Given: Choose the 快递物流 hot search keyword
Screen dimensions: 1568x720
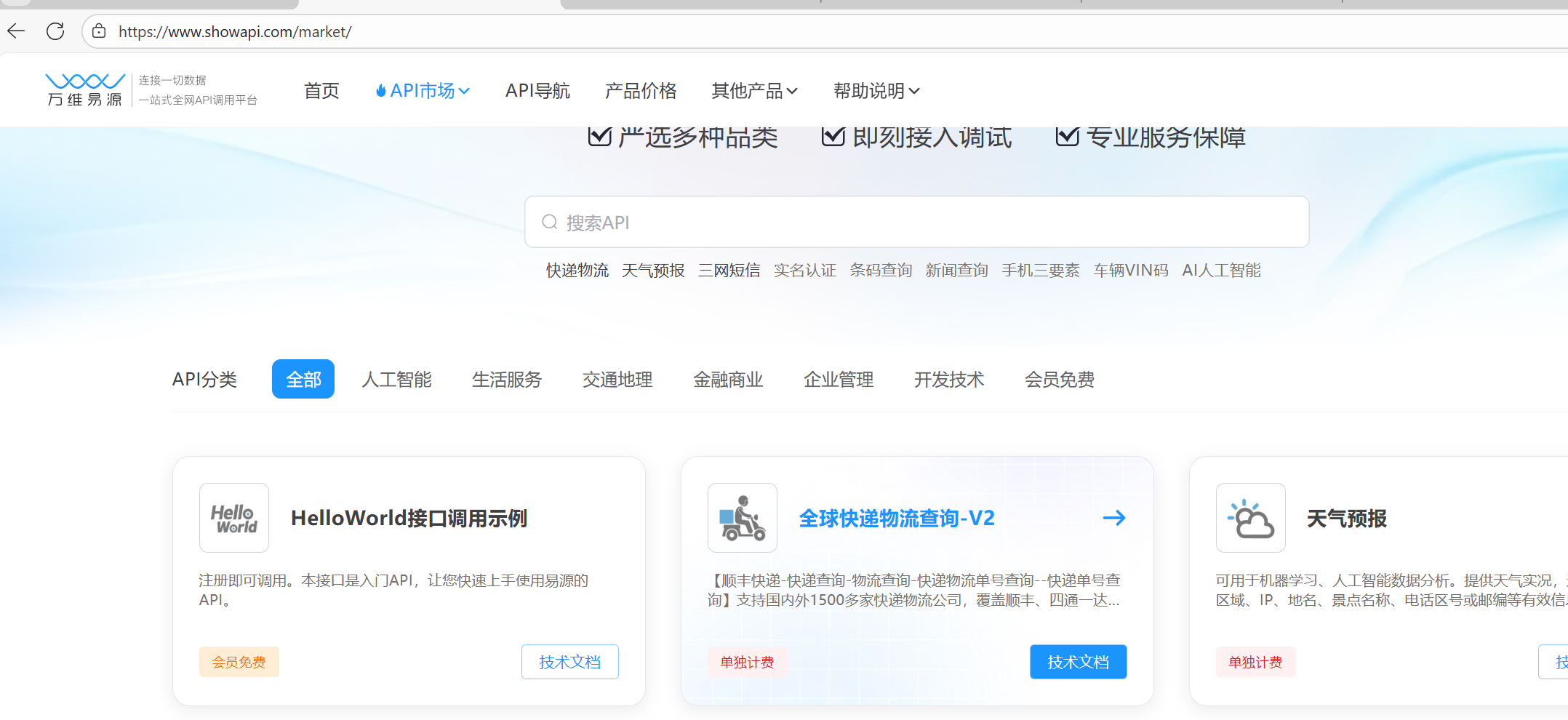Looking at the screenshot, I should pyautogui.click(x=578, y=271).
